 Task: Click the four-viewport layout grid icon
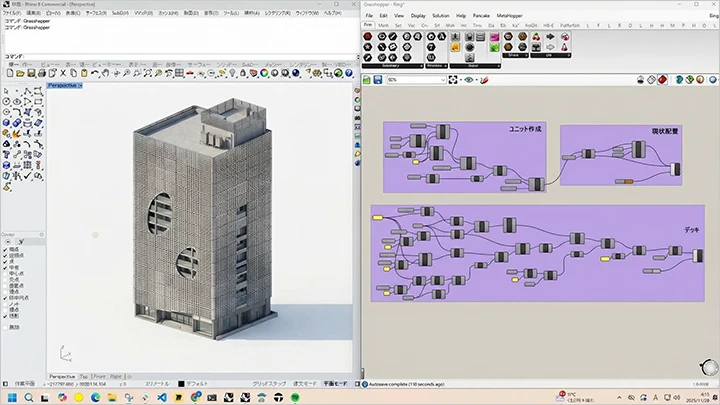[x=180, y=73]
